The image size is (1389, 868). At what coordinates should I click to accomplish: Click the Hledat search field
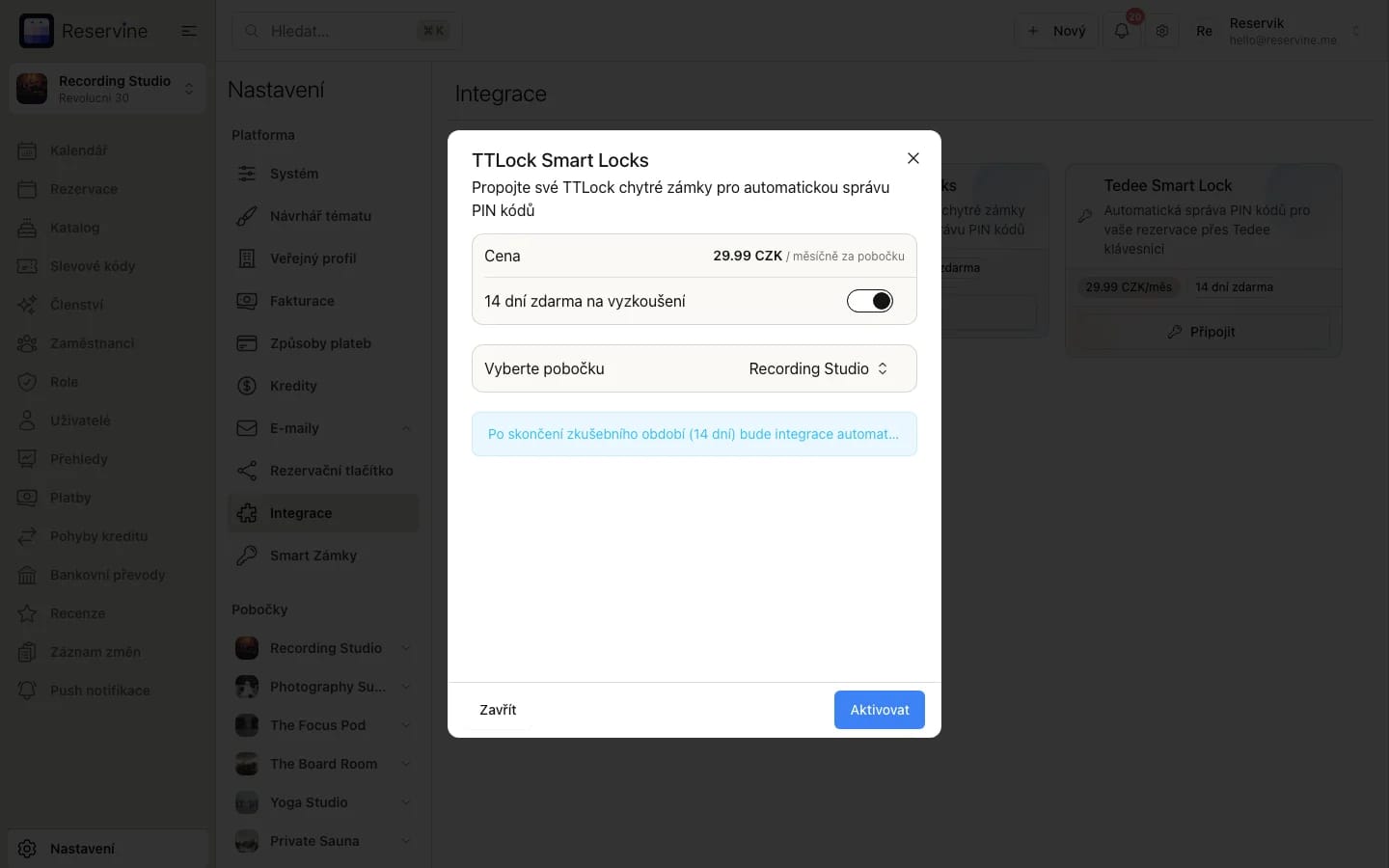346,31
